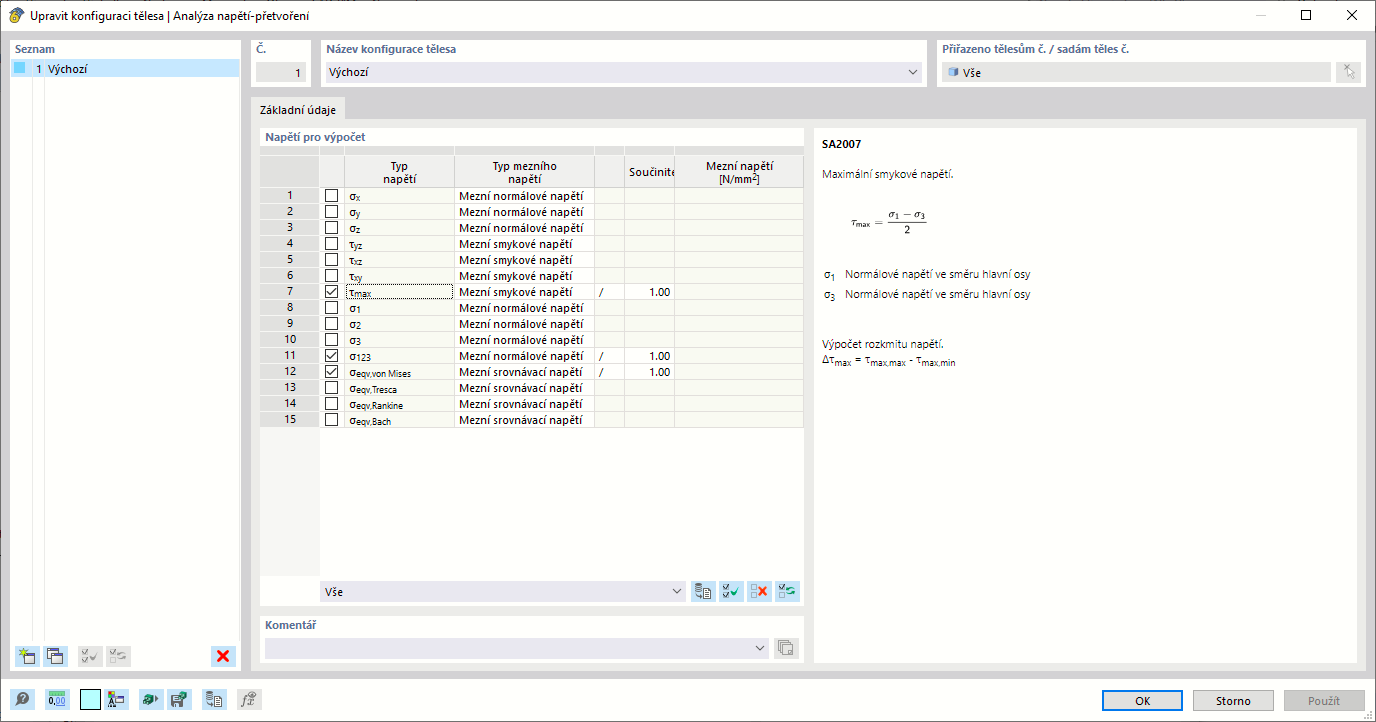Select the Výchozí item in Seznam list
The height and width of the screenshot is (722, 1376).
tap(125, 68)
